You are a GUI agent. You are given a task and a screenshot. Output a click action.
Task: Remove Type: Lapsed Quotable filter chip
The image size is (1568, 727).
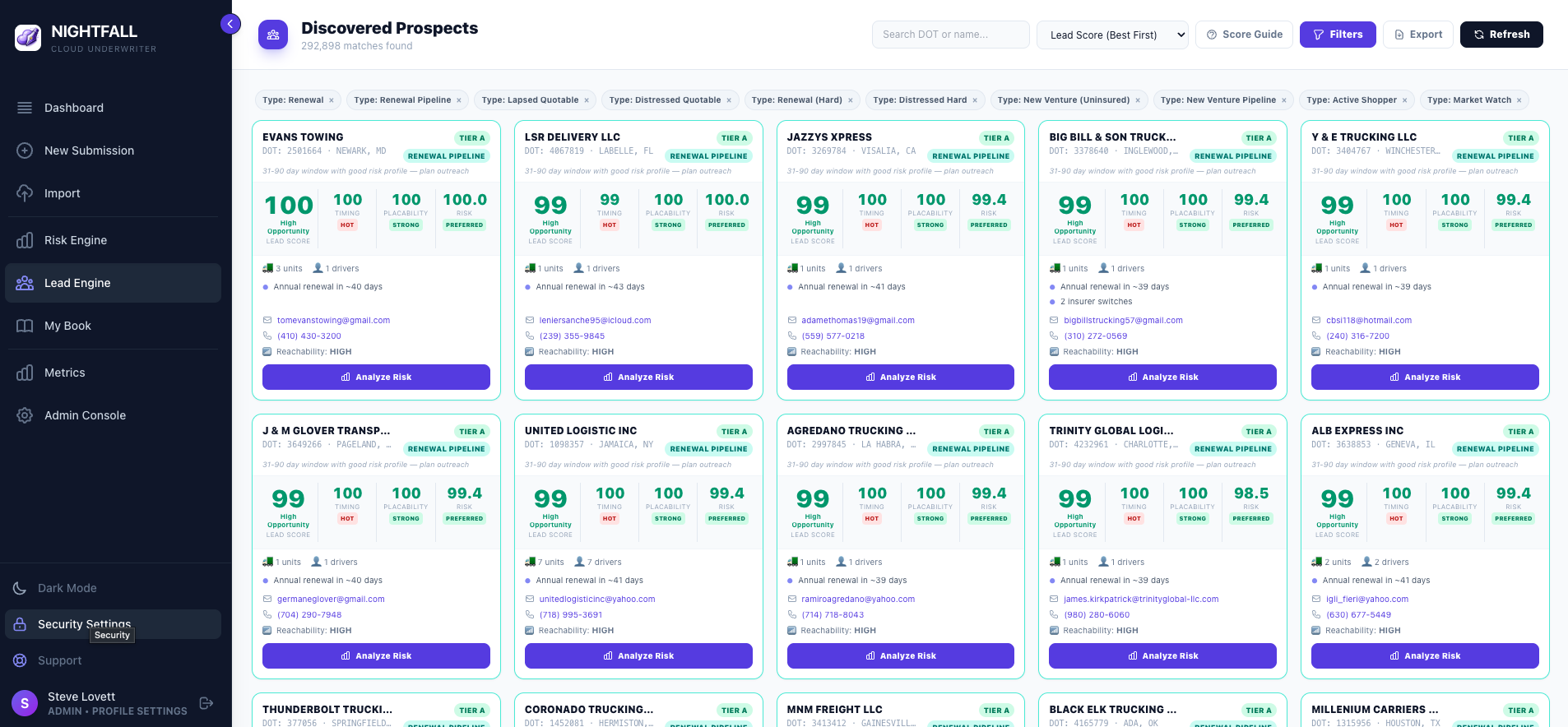click(x=587, y=100)
